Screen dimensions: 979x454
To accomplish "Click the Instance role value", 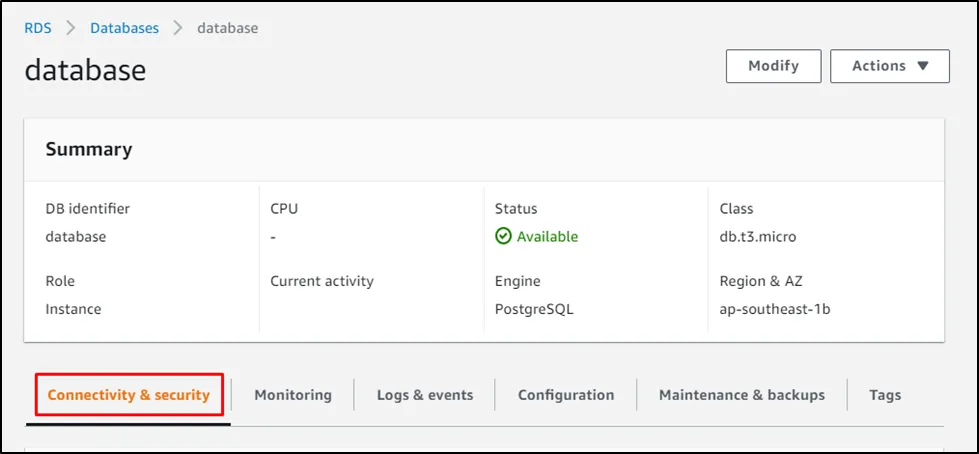I will click(73, 309).
